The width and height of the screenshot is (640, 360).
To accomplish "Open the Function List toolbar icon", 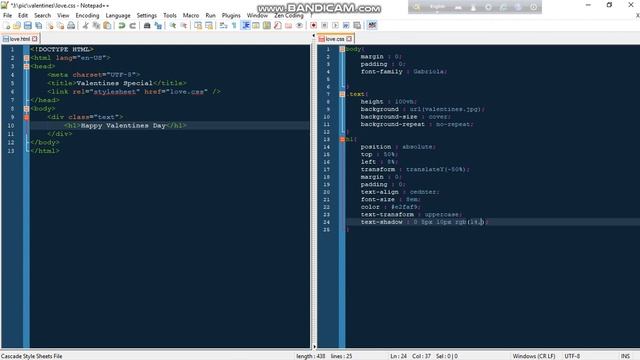I will 278,25.
